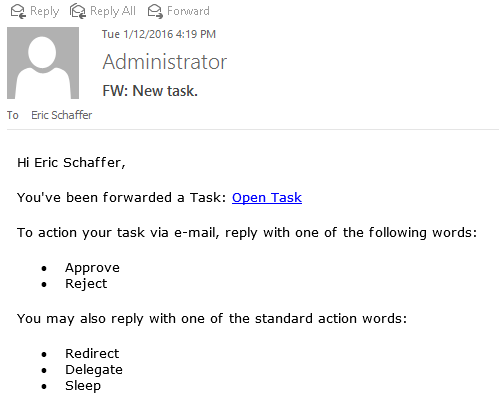Click the Approve bullet word
The width and height of the screenshot is (499, 406).
[x=92, y=268]
